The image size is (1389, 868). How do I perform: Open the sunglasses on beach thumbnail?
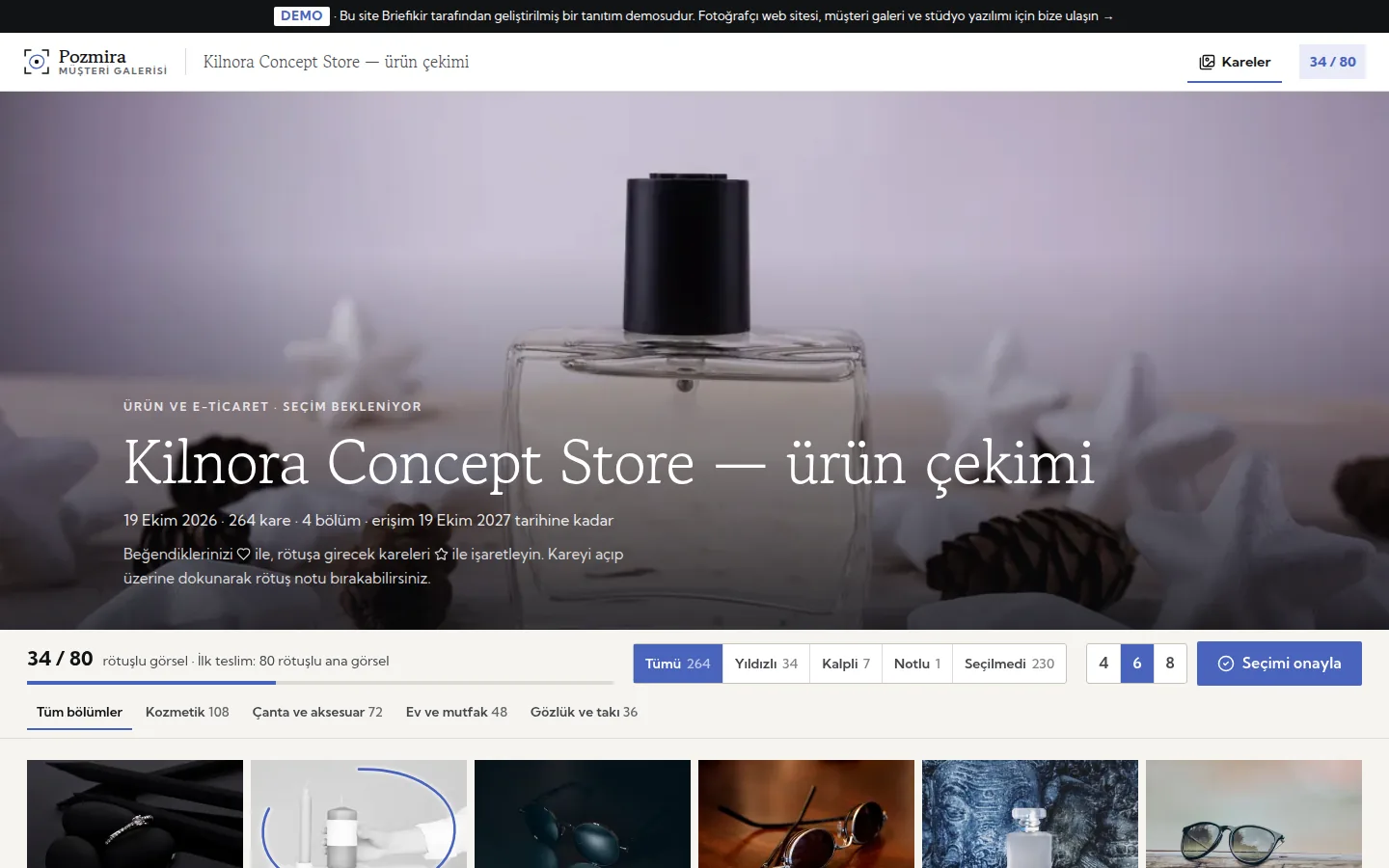click(x=1254, y=814)
